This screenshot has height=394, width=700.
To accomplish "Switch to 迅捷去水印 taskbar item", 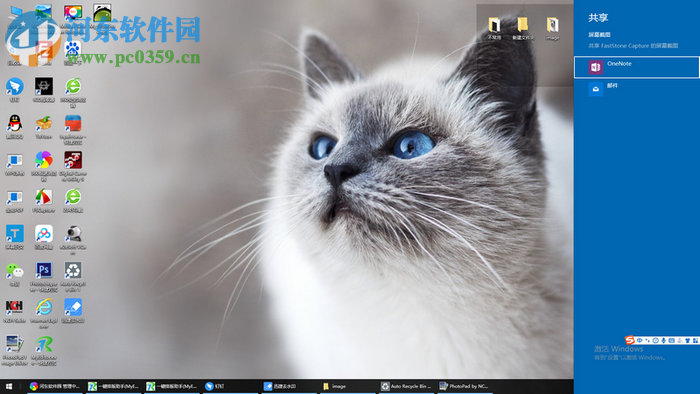I will coord(288,386).
